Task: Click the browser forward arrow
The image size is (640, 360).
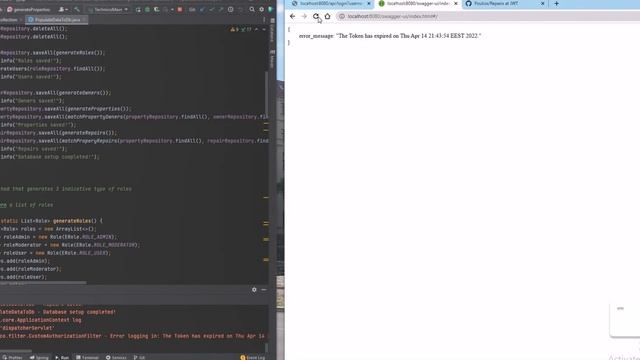Action: click(304, 16)
